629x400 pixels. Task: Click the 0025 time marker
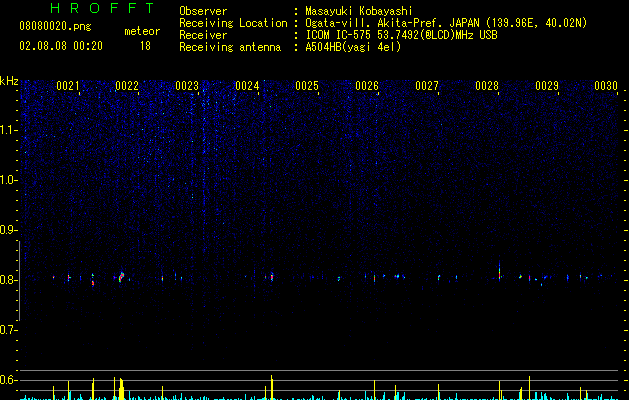[x=307, y=86]
